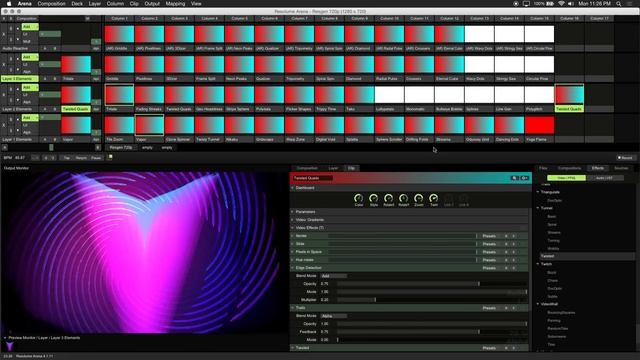The height and width of the screenshot is (360, 640).
Task: Click the Pause button
Action: coord(96,158)
